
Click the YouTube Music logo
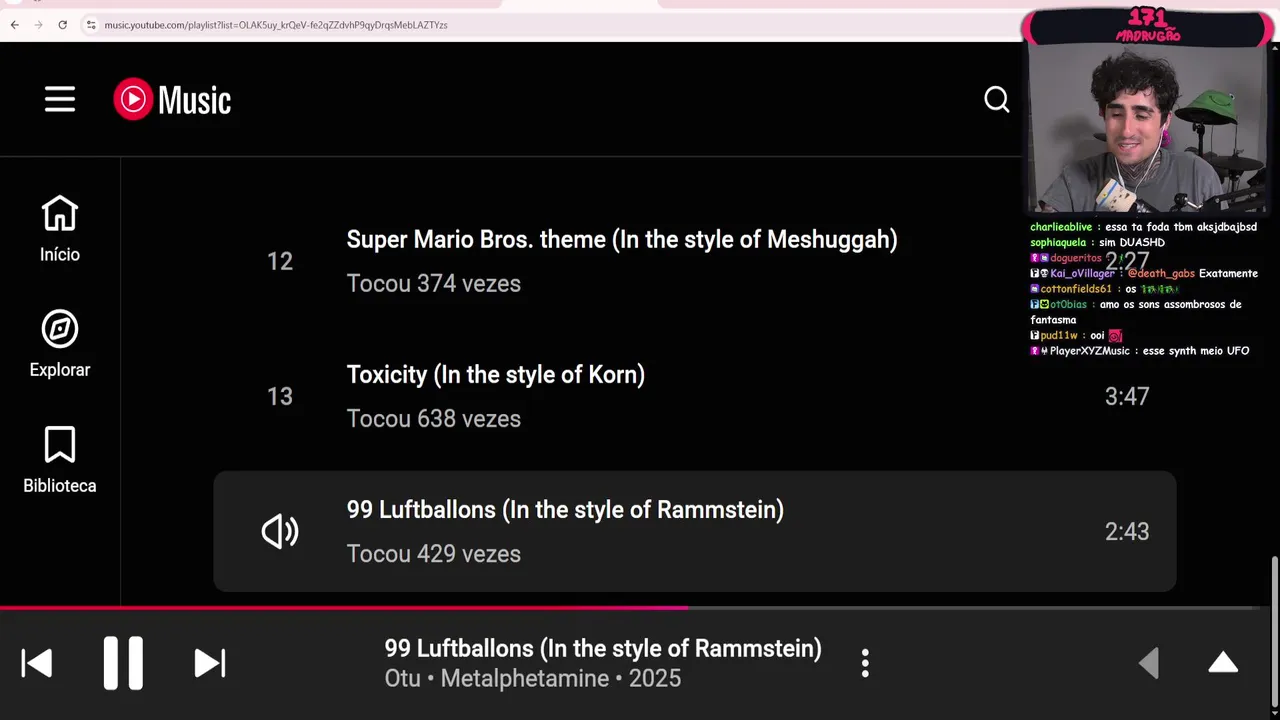click(172, 99)
